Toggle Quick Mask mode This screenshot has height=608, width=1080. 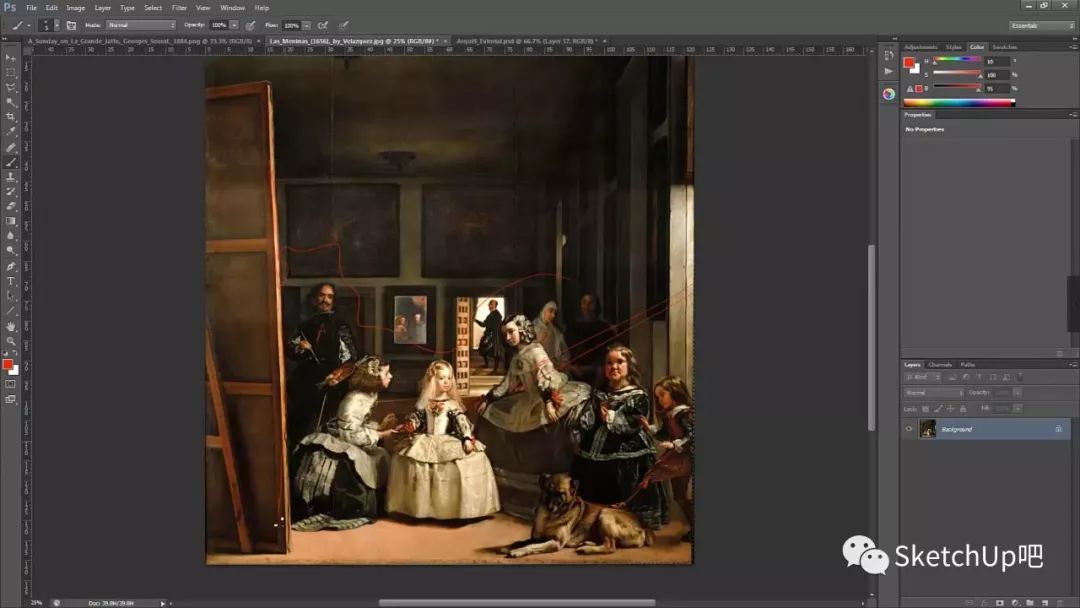point(10,384)
